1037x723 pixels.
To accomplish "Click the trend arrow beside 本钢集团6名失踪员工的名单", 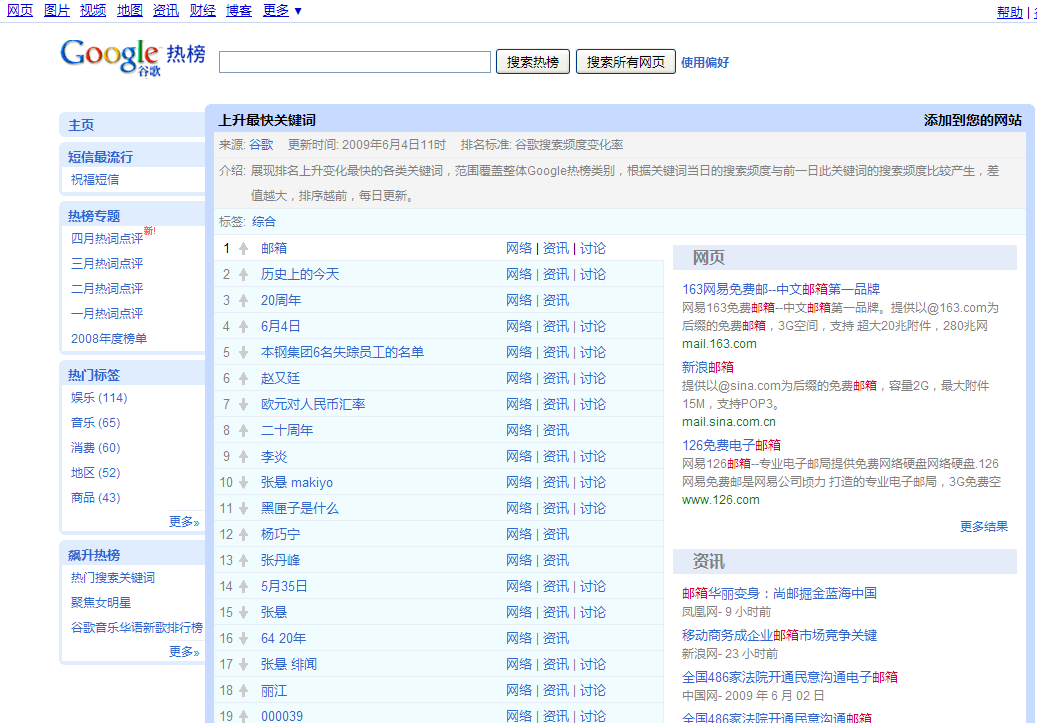I will pos(243,353).
